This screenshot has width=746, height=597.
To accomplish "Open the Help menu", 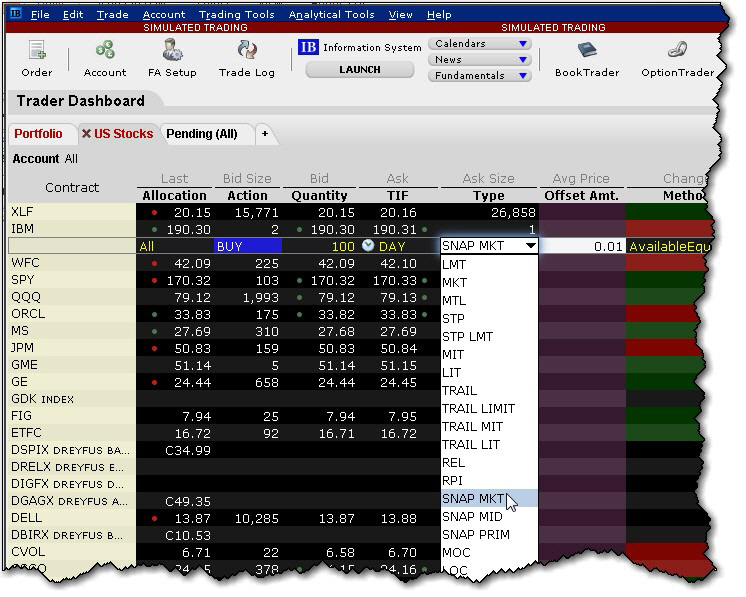I will pos(439,15).
